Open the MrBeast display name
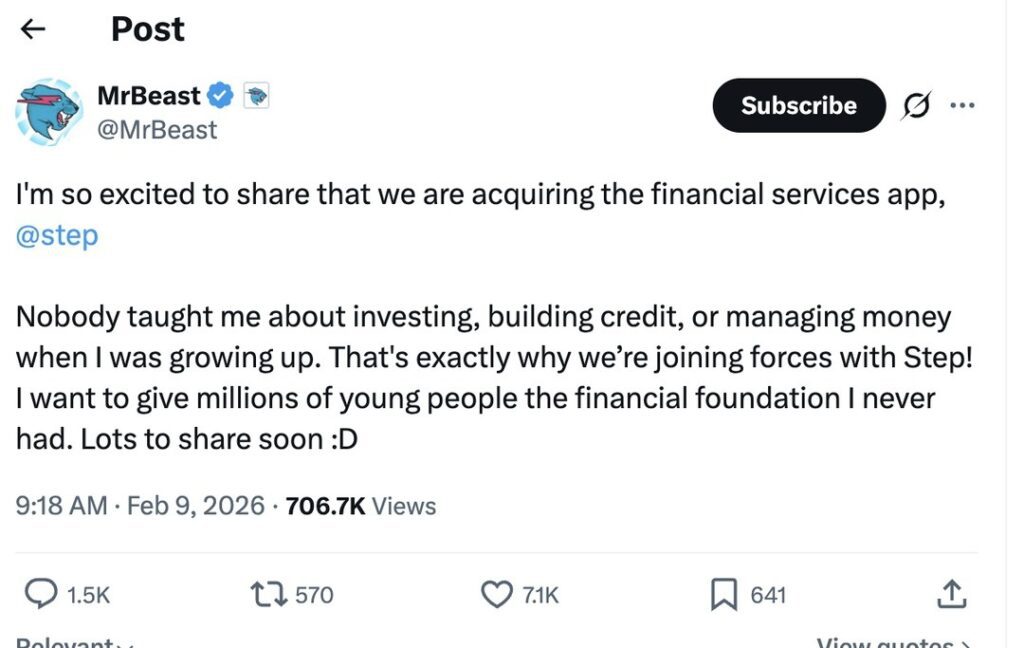 [148, 96]
